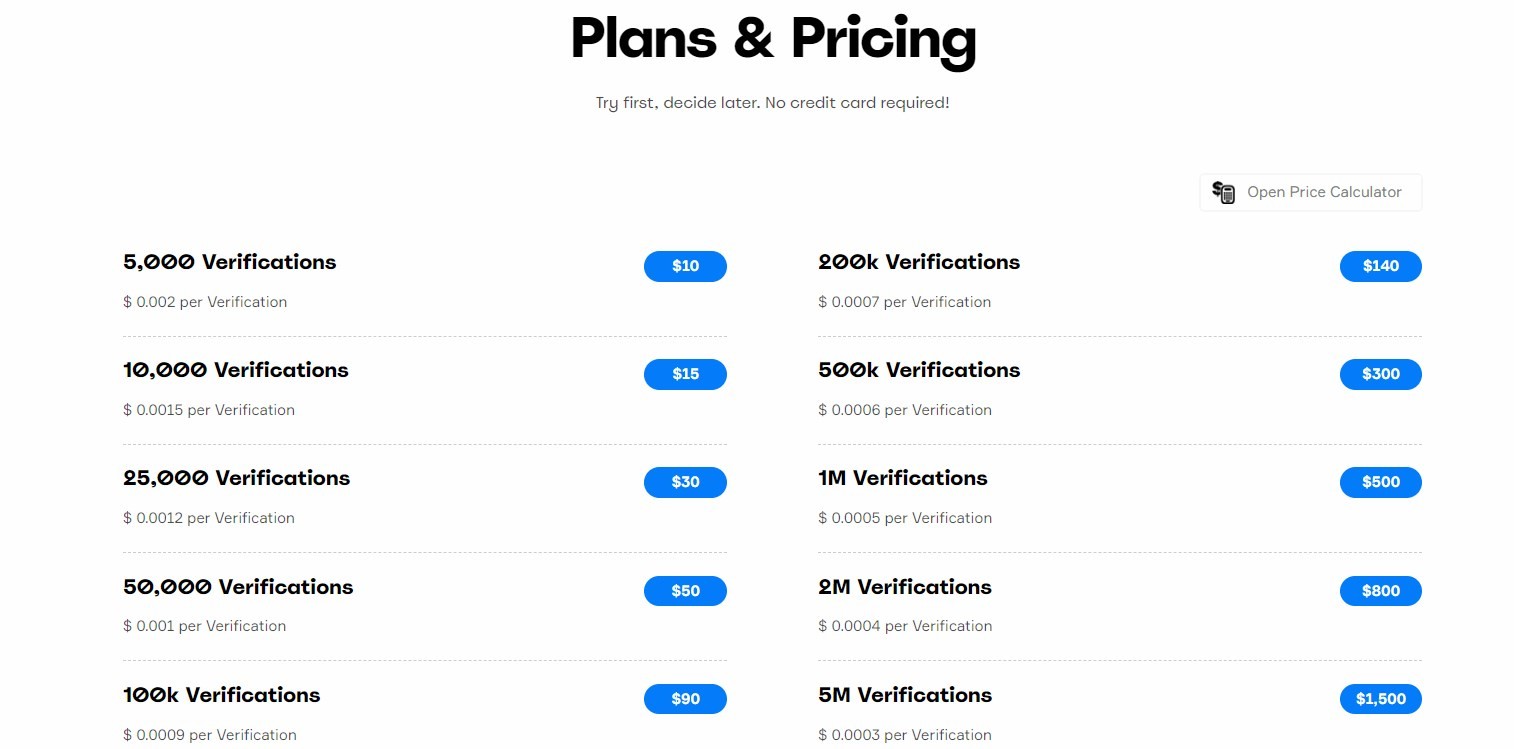Viewport: 1514px width, 749px height.
Task: Click the 5M Verifications heading
Action: 905,695
